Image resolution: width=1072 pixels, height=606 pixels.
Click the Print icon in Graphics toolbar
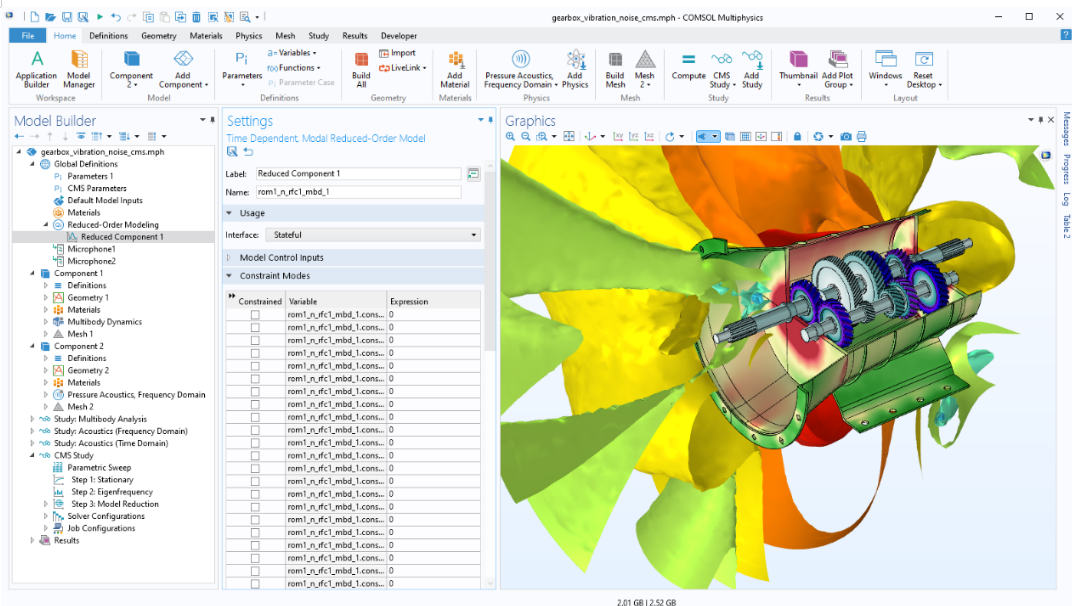861,137
